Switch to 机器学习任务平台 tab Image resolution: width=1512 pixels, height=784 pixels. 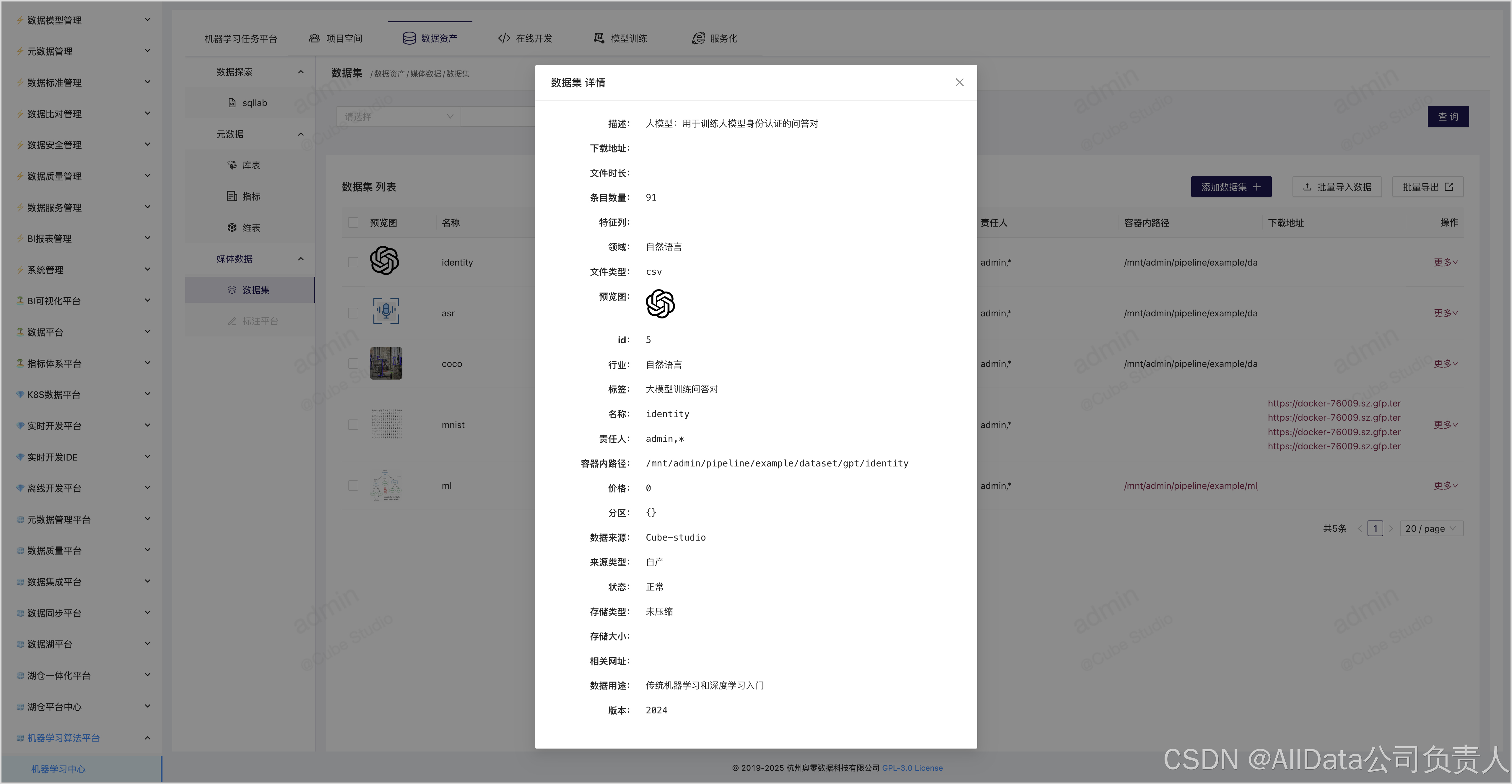(241, 38)
